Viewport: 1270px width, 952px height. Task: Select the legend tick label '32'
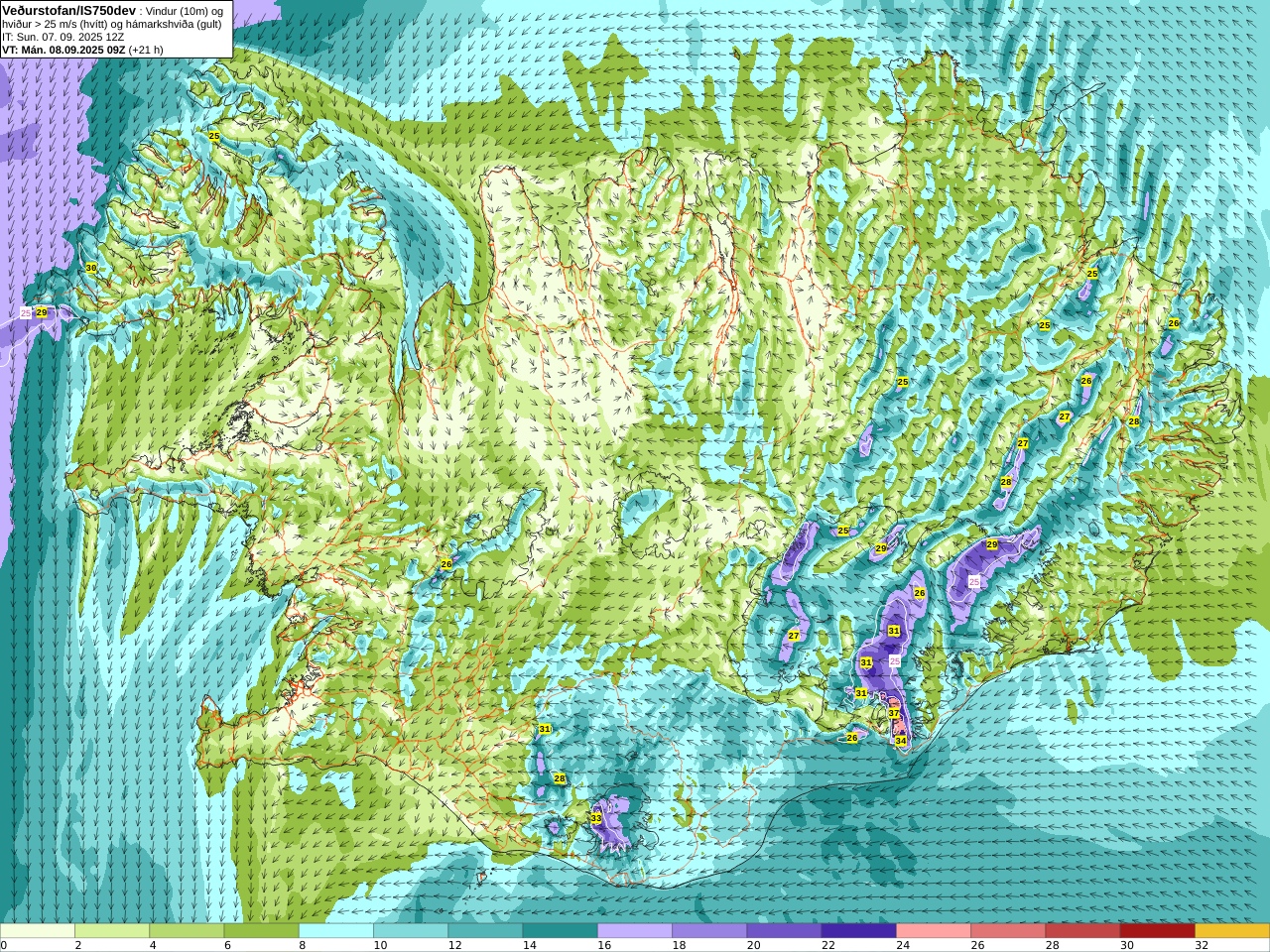coord(1202,945)
